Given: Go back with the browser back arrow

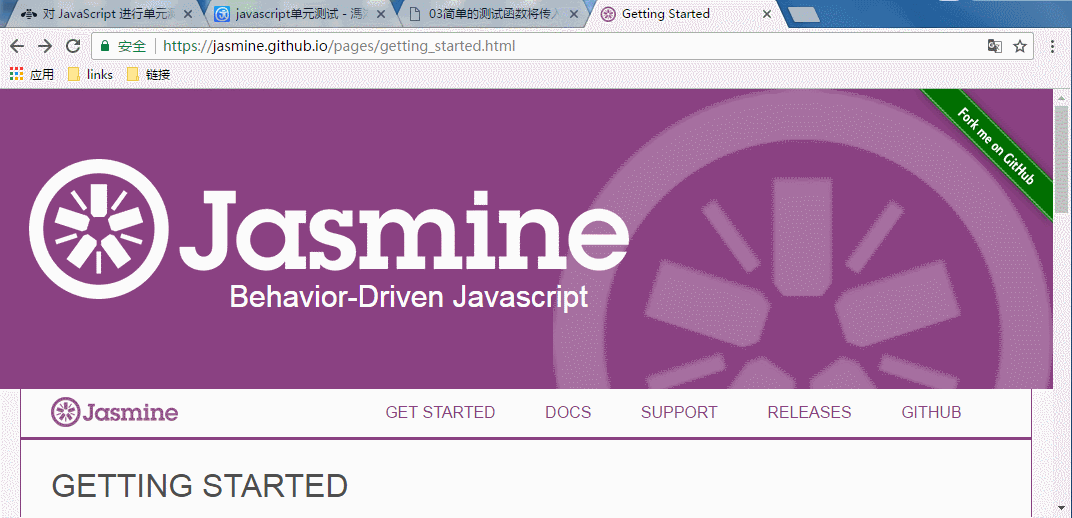Looking at the screenshot, I should pos(17,46).
